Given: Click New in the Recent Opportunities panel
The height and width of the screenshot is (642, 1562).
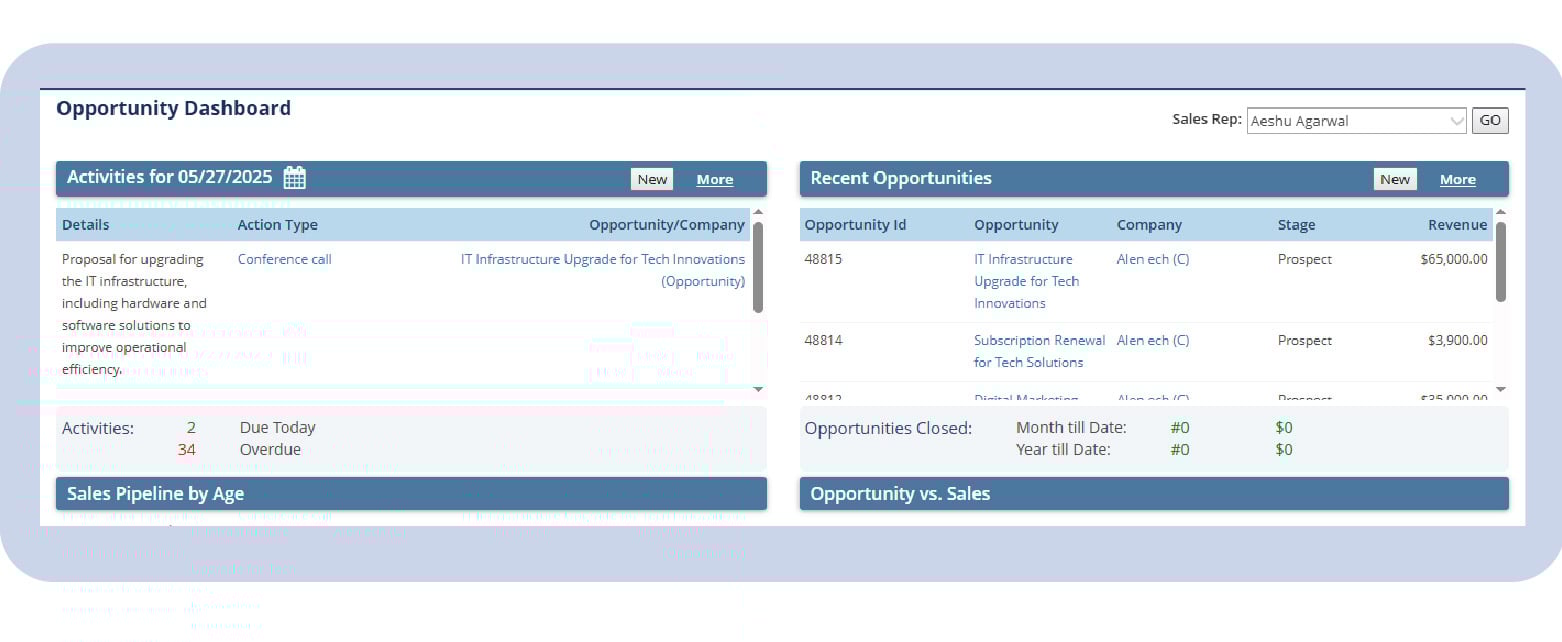Looking at the screenshot, I should point(1394,178).
